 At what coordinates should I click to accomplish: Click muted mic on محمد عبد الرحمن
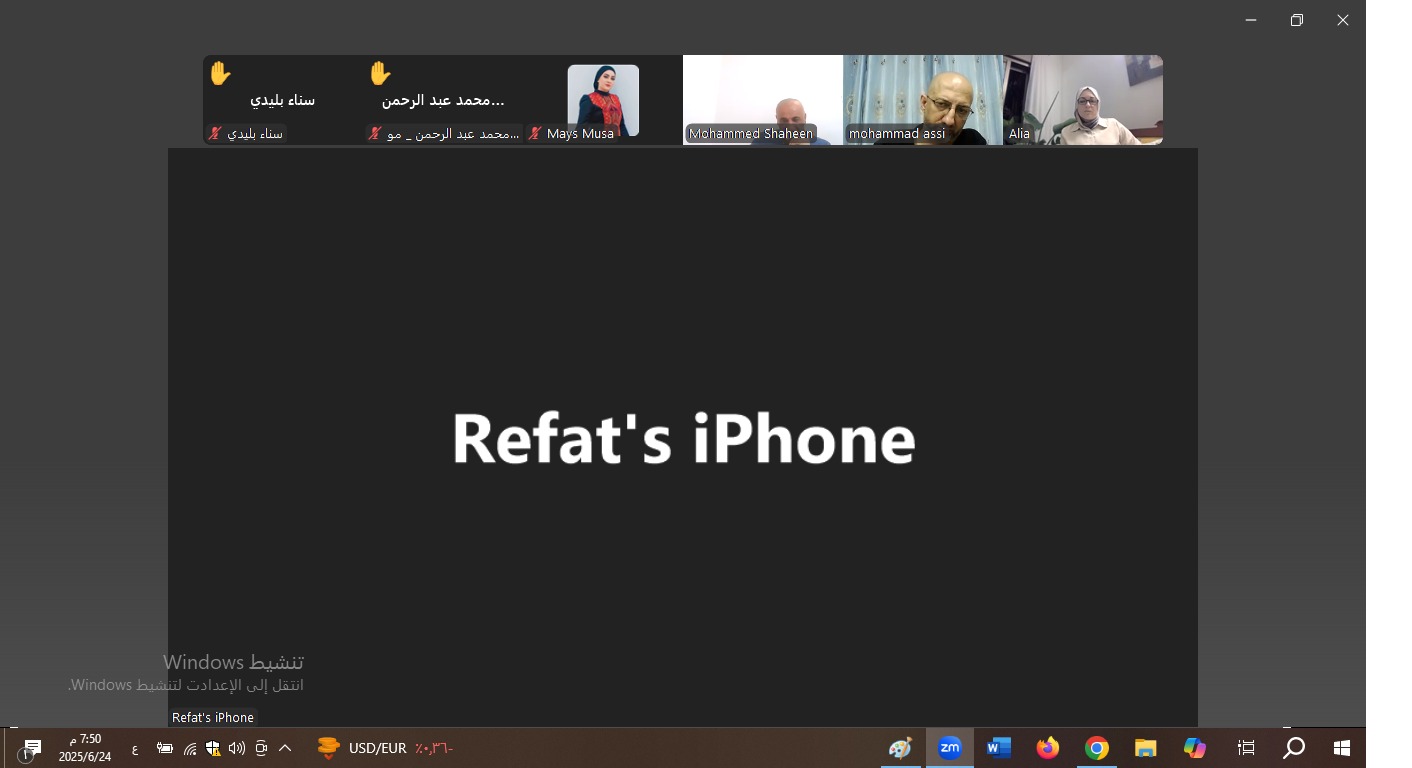click(x=375, y=133)
